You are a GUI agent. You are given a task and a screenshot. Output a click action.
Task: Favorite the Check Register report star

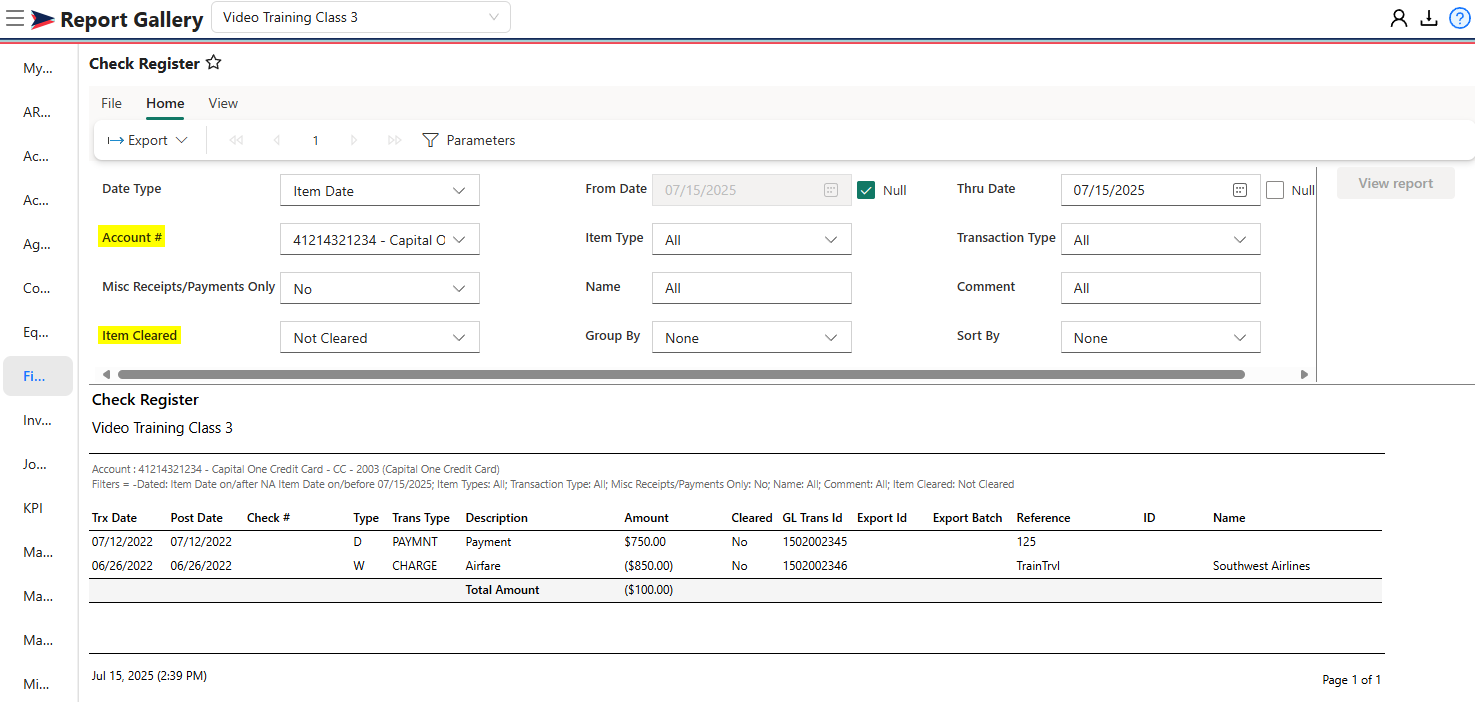pos(213,63)
